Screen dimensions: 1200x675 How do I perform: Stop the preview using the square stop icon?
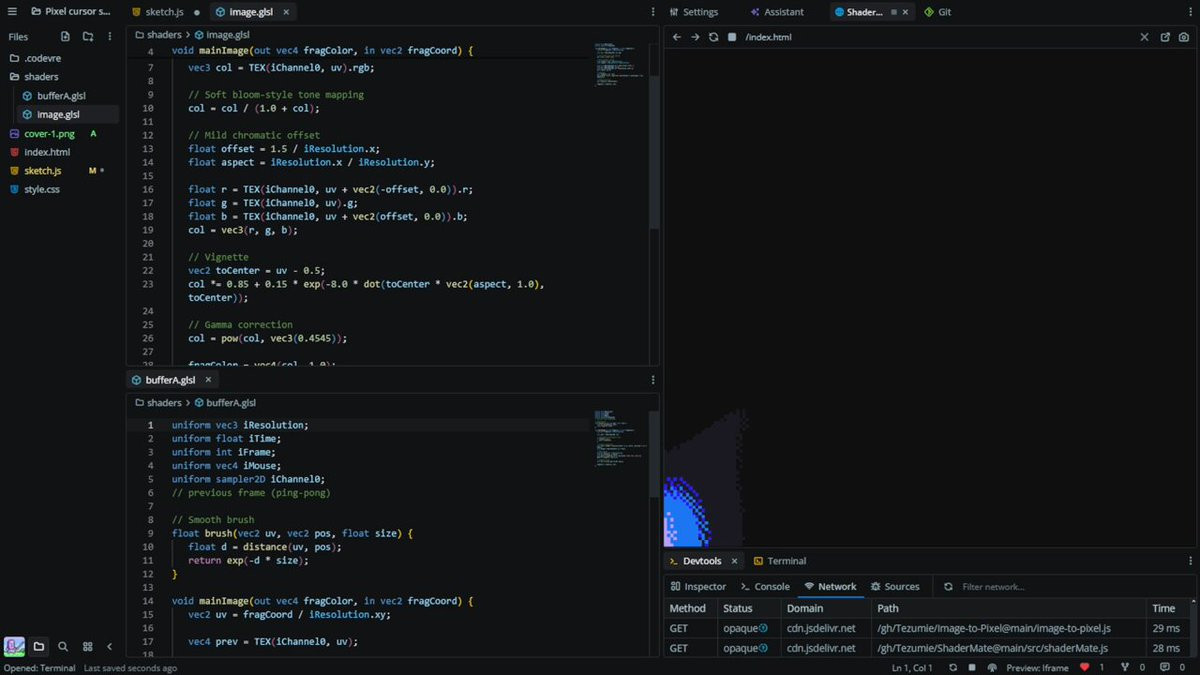[x=732, y=37]
